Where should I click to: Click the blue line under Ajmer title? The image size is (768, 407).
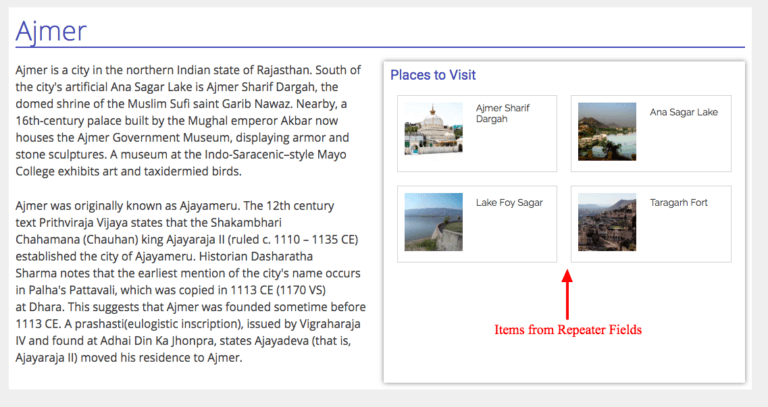tap(380, 48)
